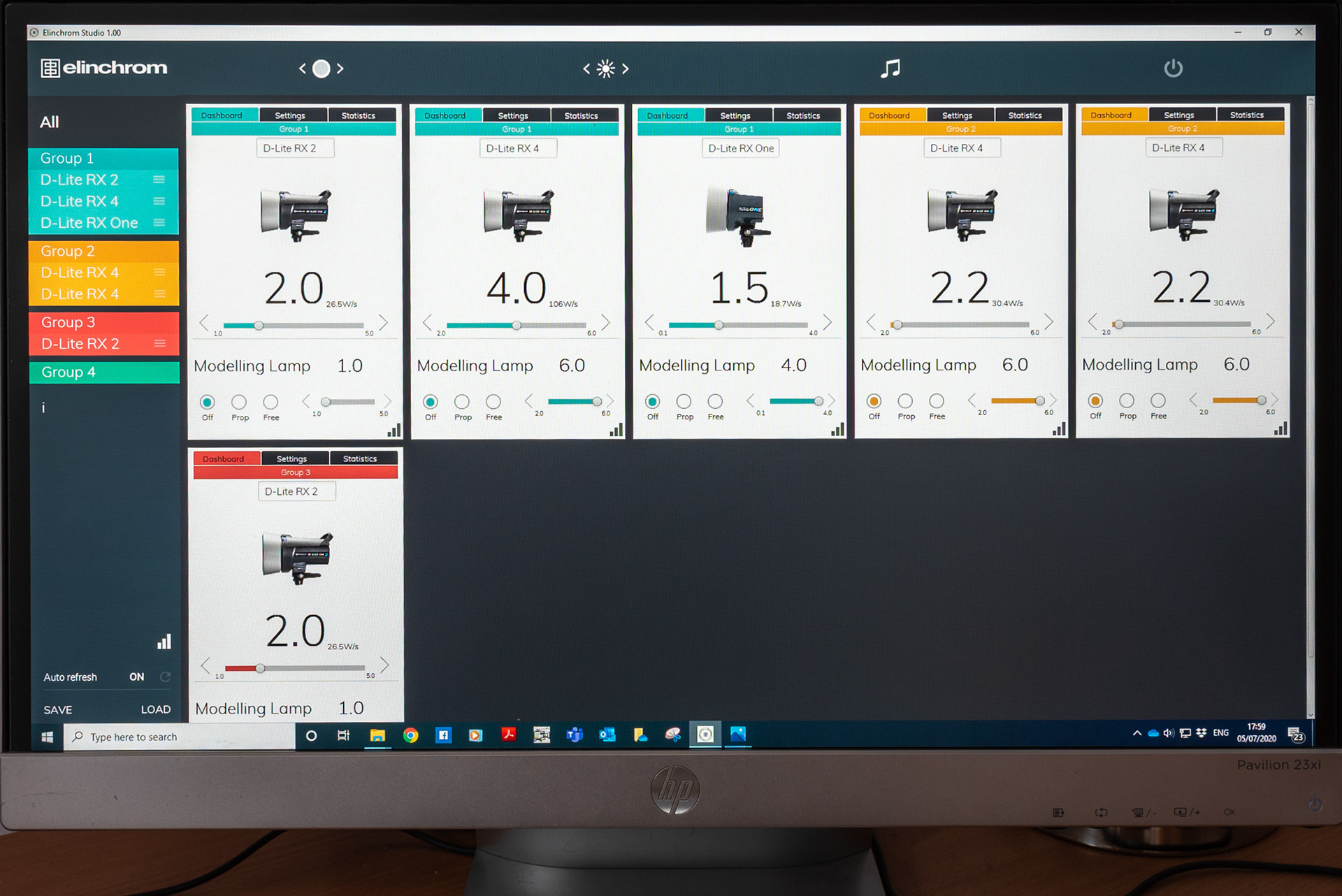Click the signal bars icon on the 26.5W/s Group 1 card
Image resolution: width=1342 pixels, height=896 pixels.
pyautogui.click(x=394, y=430)
